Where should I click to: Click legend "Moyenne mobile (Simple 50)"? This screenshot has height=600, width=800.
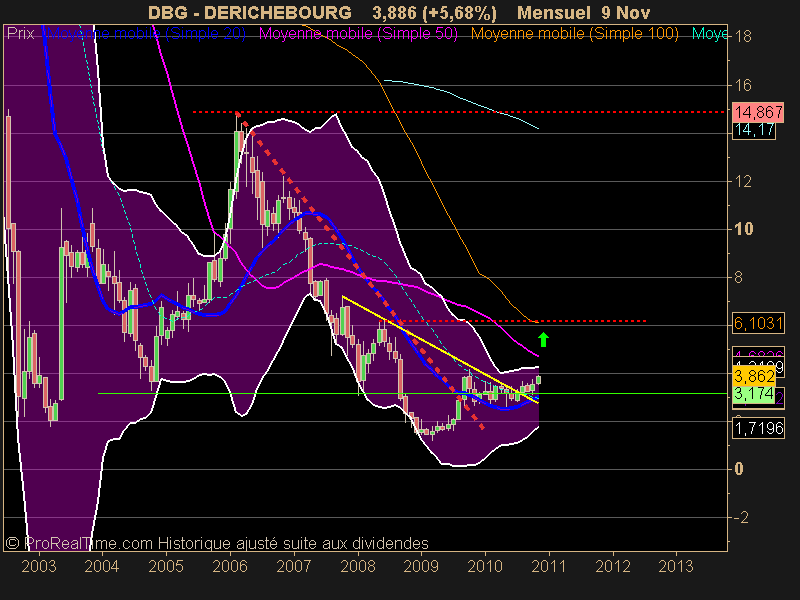[358, 34]
